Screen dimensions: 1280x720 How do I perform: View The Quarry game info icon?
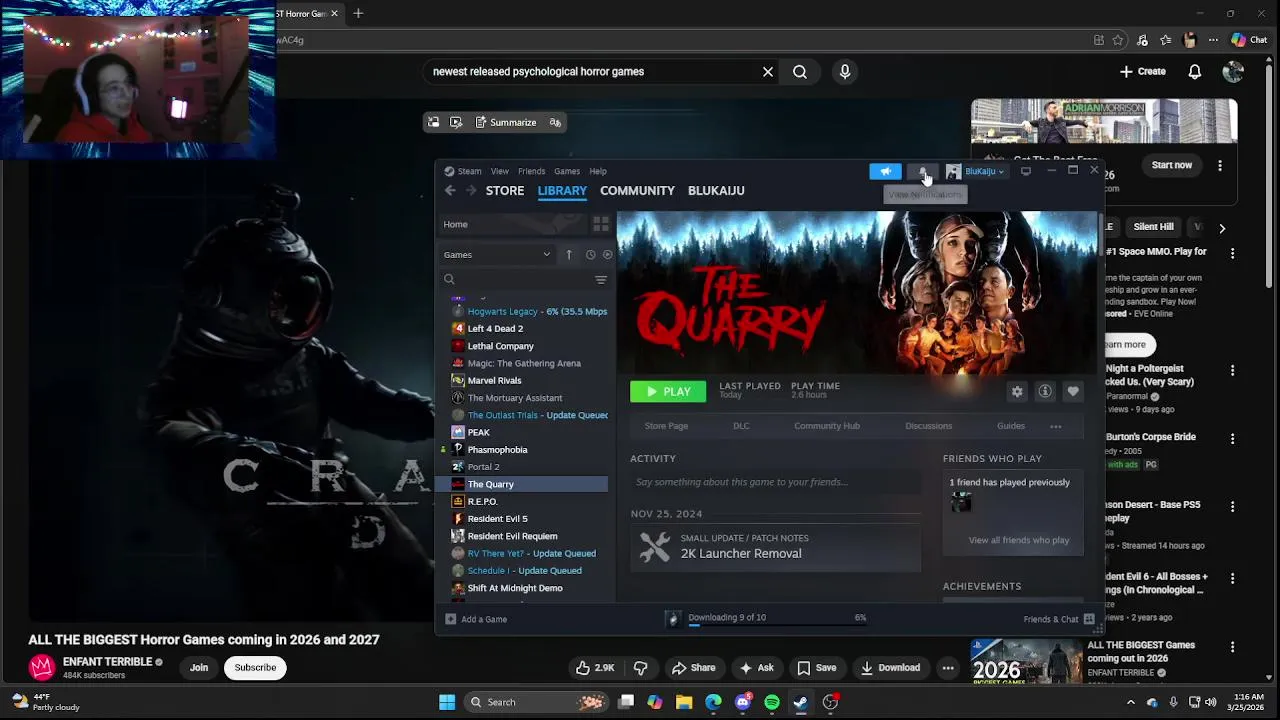click(x=1045, y=392)
